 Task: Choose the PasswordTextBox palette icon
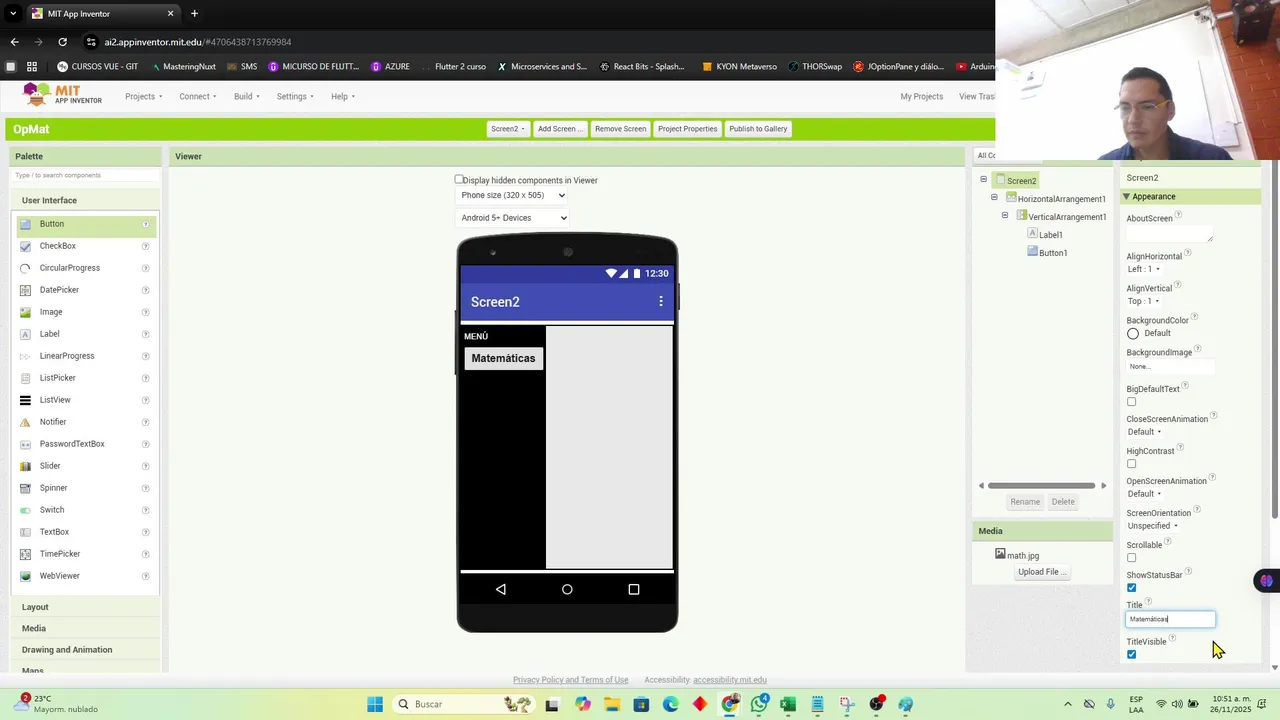[26, 444]
